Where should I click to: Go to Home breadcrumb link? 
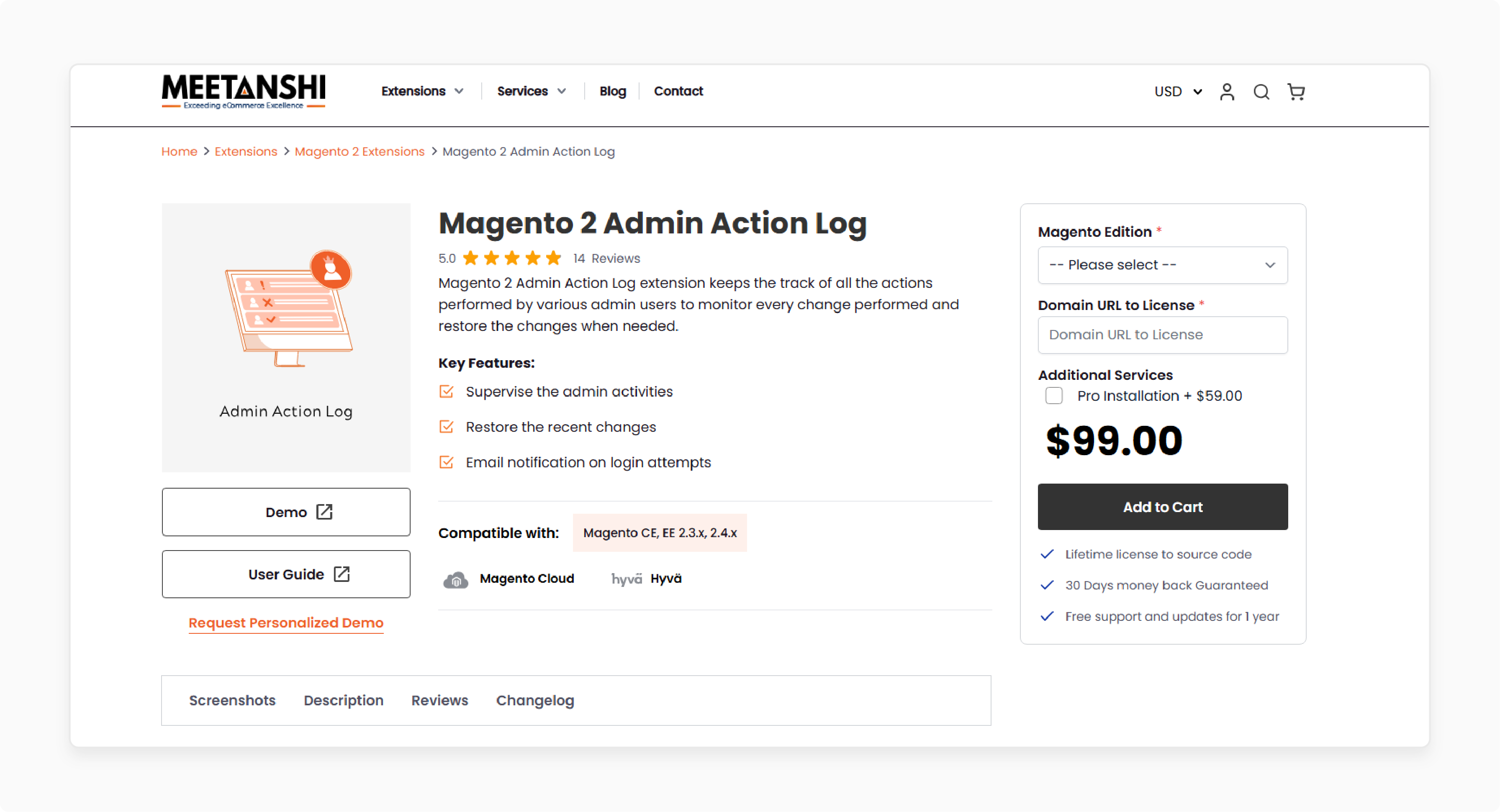click(180, 152)
